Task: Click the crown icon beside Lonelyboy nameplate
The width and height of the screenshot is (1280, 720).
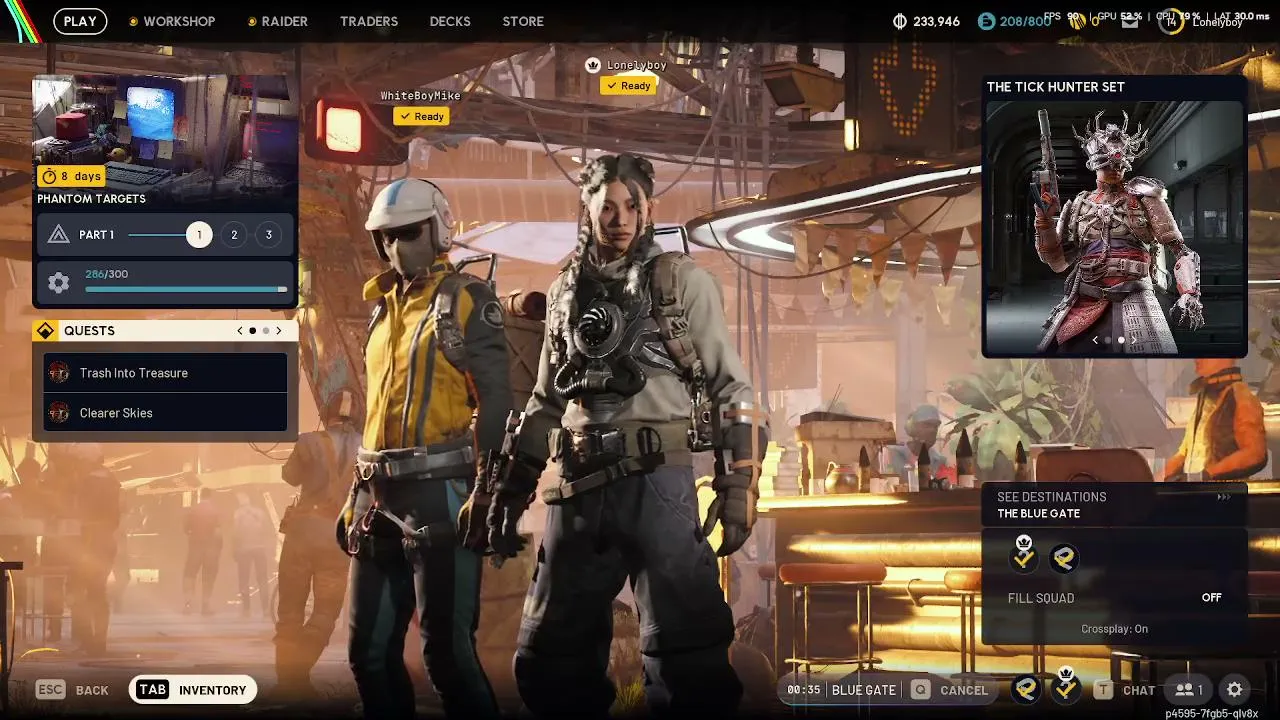Action: 593,65
